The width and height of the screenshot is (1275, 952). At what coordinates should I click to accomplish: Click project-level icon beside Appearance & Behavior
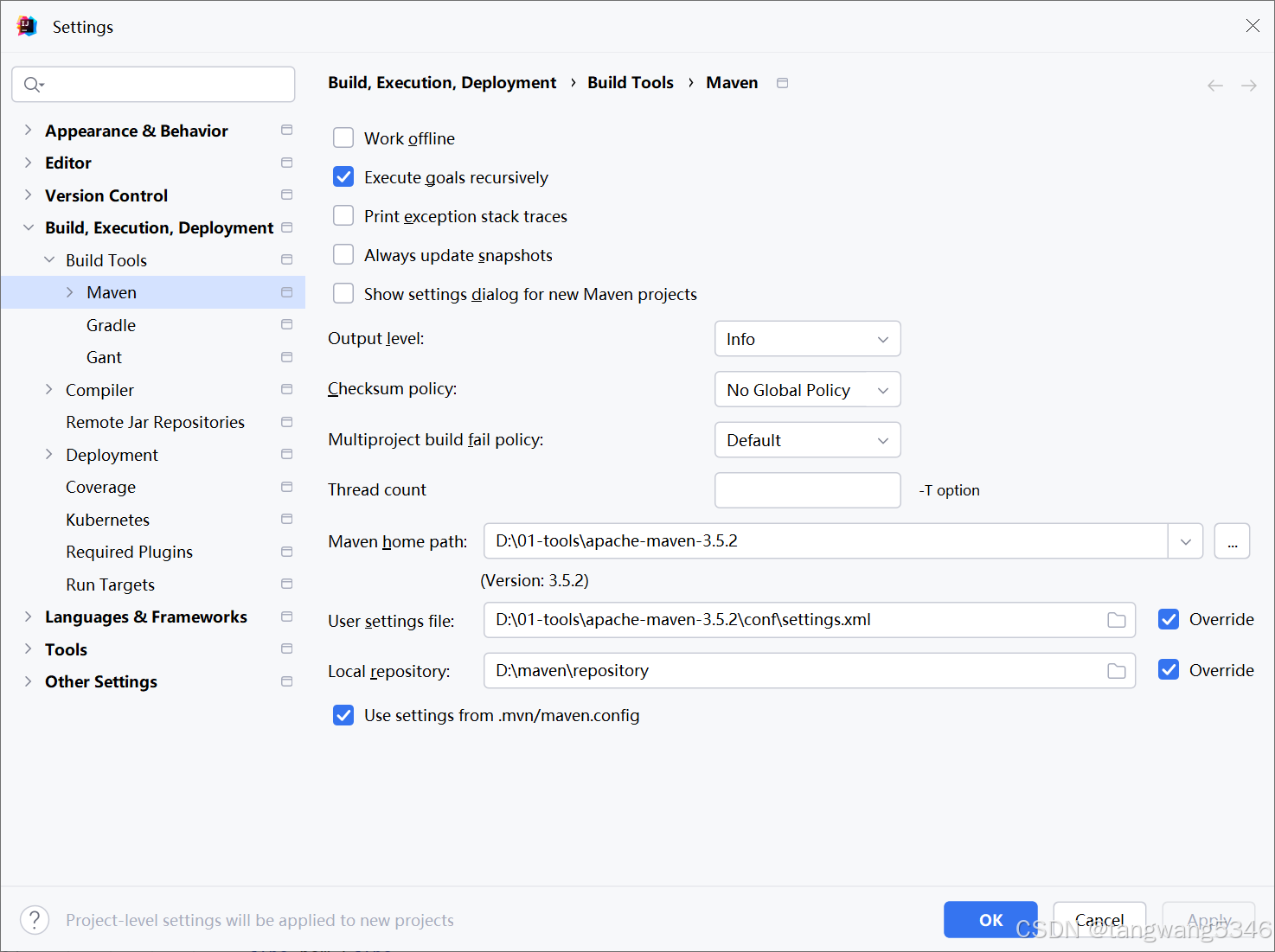[x=287, y=130]
